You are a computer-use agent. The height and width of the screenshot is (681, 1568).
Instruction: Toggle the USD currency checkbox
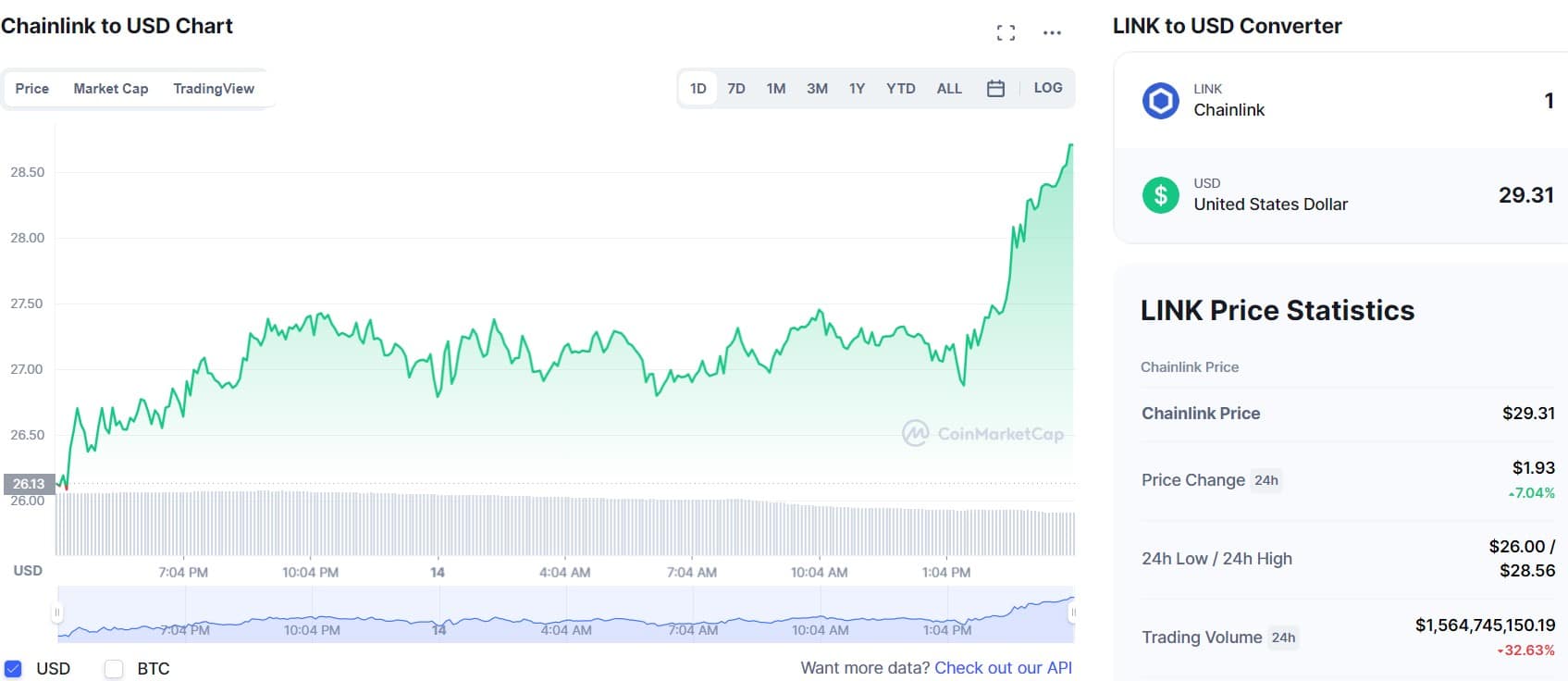(13, 668)
